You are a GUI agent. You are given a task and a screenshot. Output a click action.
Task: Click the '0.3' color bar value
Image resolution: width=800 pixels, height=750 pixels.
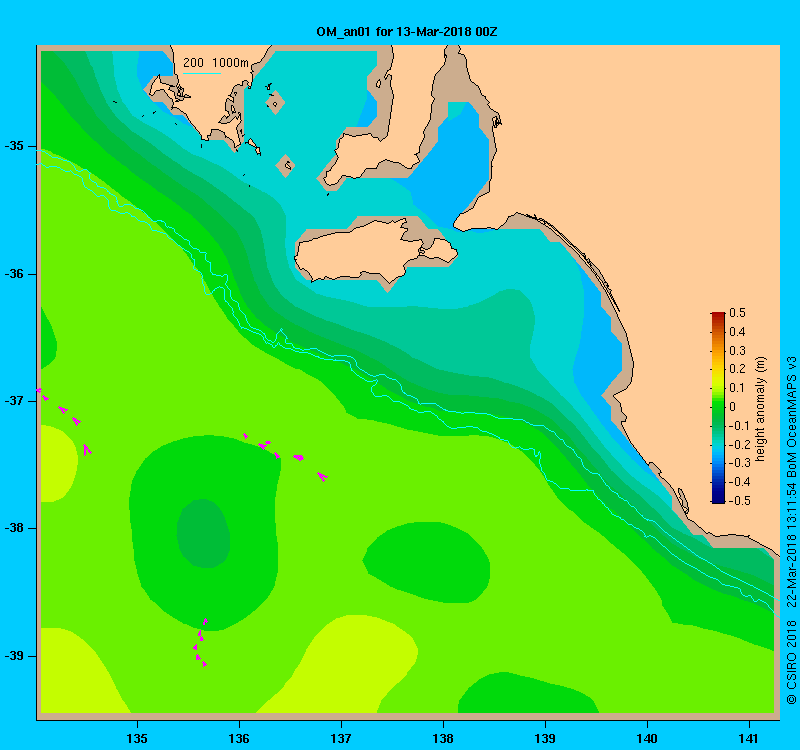(x=737, y=351)
